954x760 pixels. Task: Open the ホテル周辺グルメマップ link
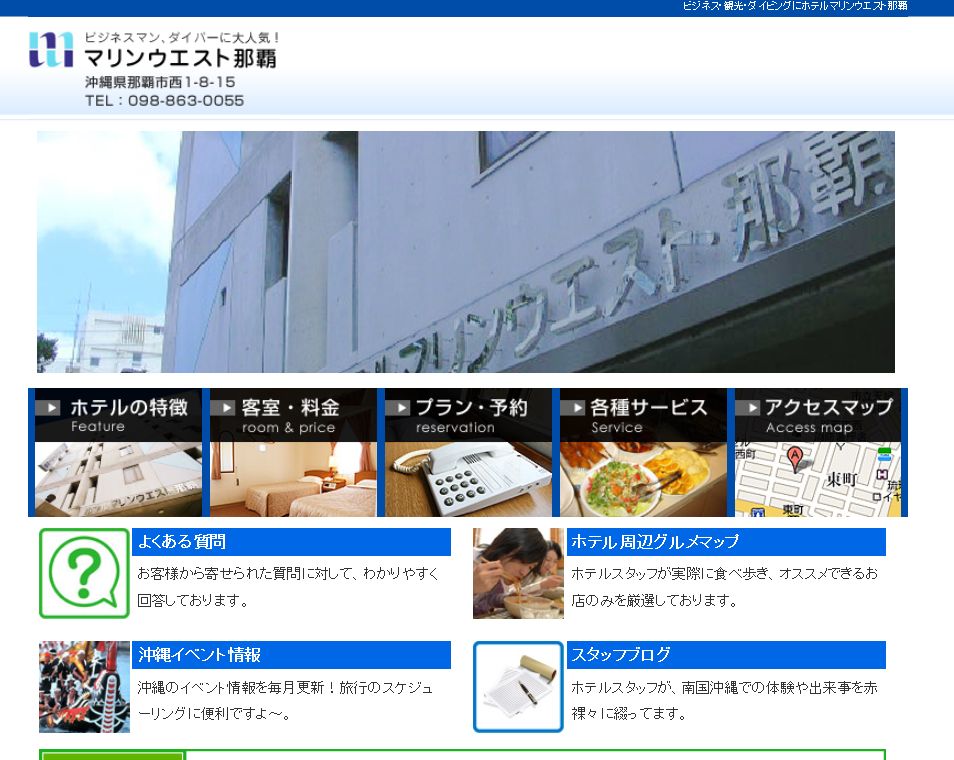coord(655,542)
